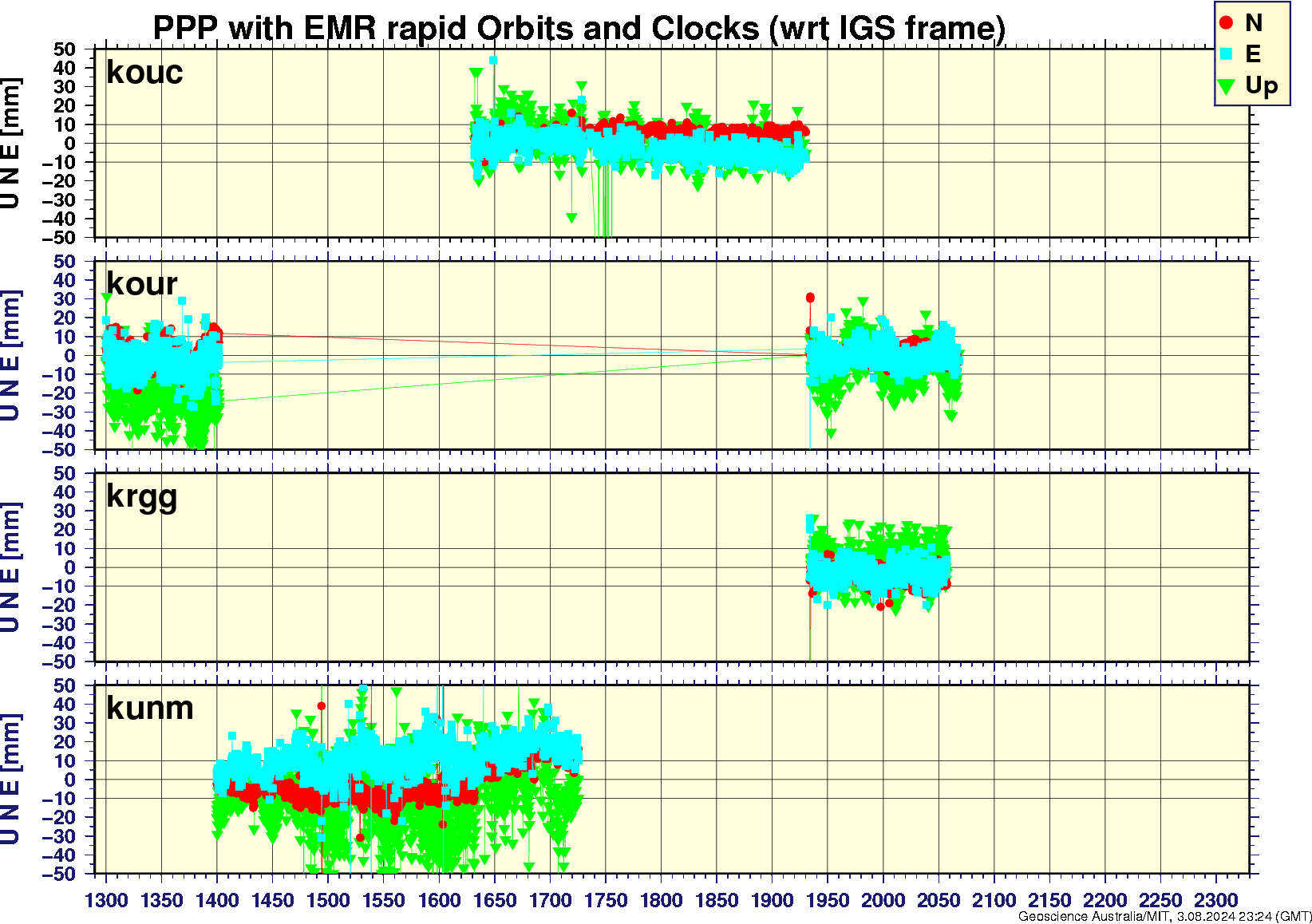1312x924 pixels.
Task: Click the x-axis tick label 2100
Action: 994,901
